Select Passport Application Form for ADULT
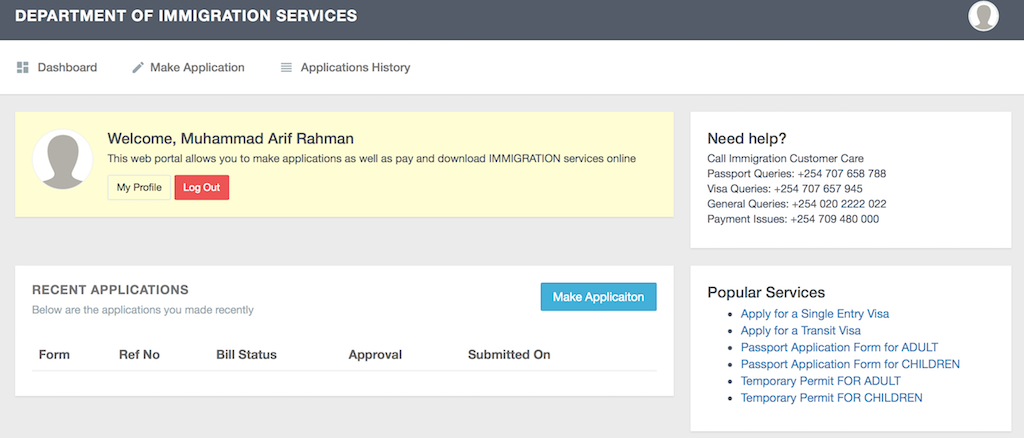 point(839,347)
